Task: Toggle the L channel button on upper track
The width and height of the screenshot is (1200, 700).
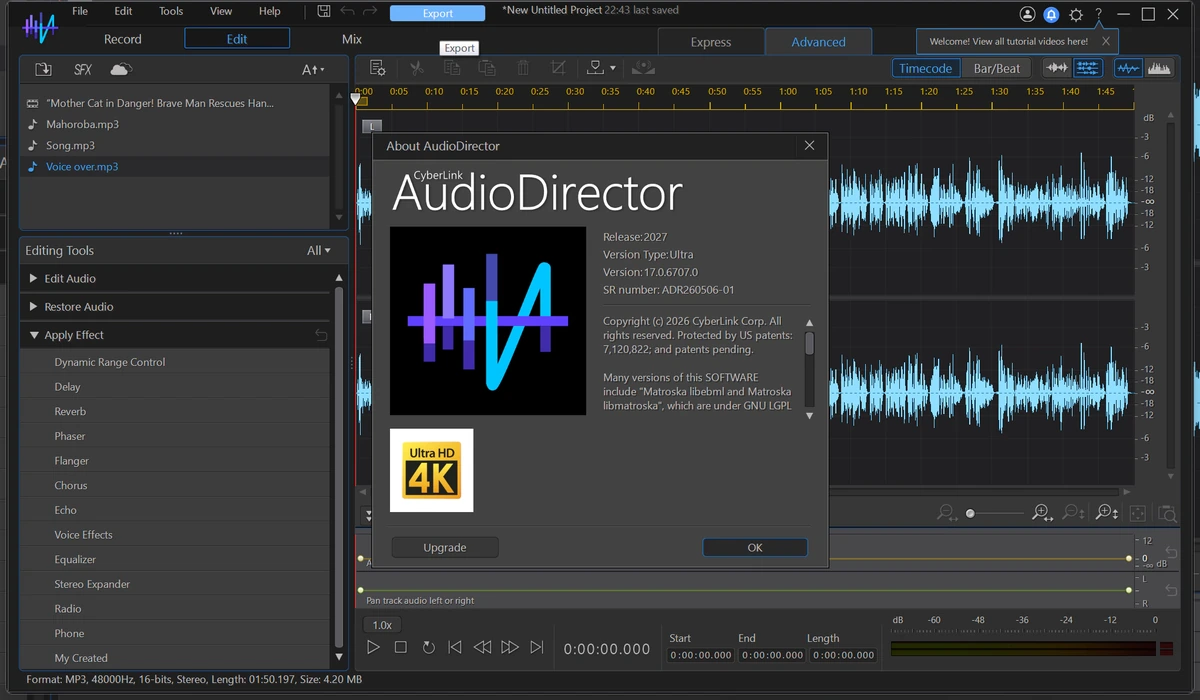Action: [x=371, y=126]
